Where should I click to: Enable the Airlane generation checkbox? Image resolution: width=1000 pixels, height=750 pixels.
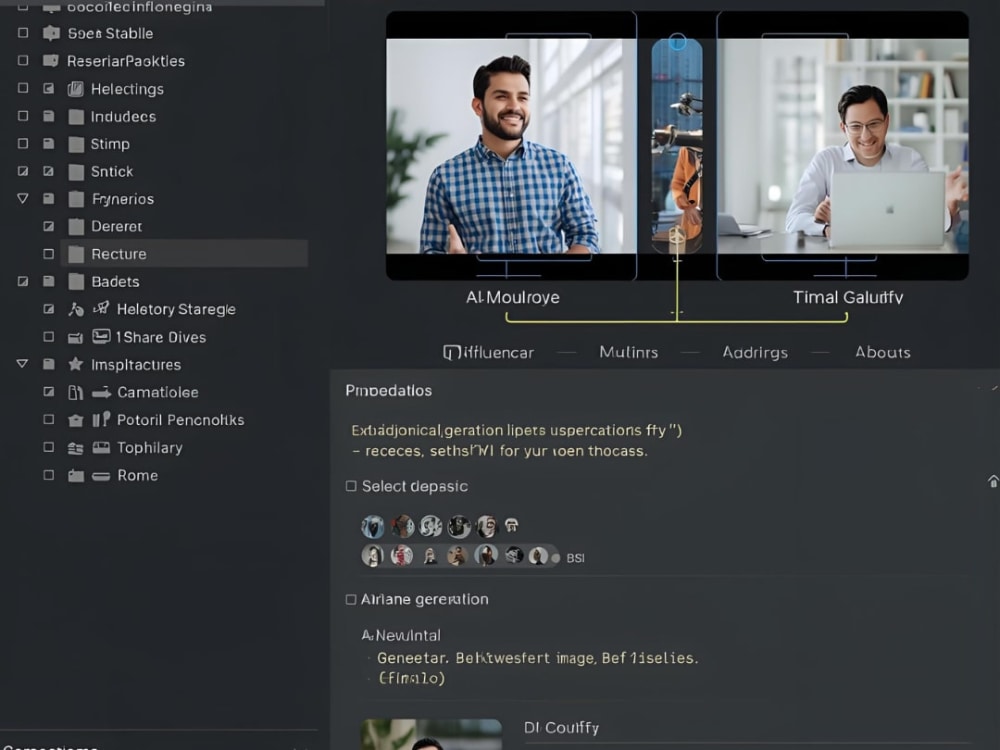[351, 599]
